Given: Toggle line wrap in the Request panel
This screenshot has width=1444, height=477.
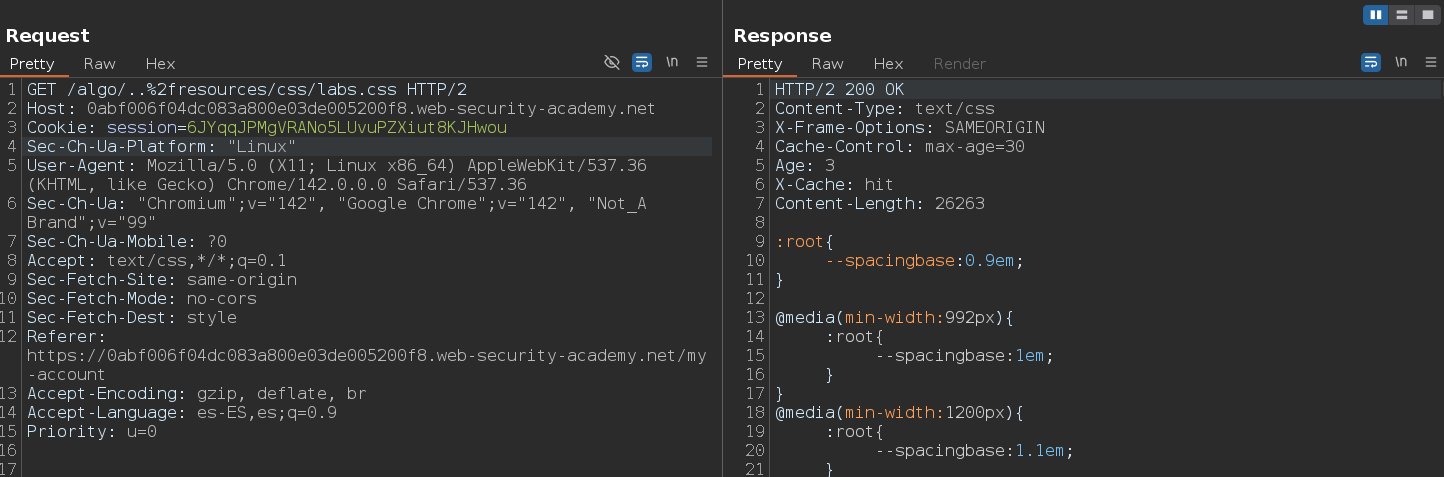Looking at the screenshot, I should pos(642,62).
